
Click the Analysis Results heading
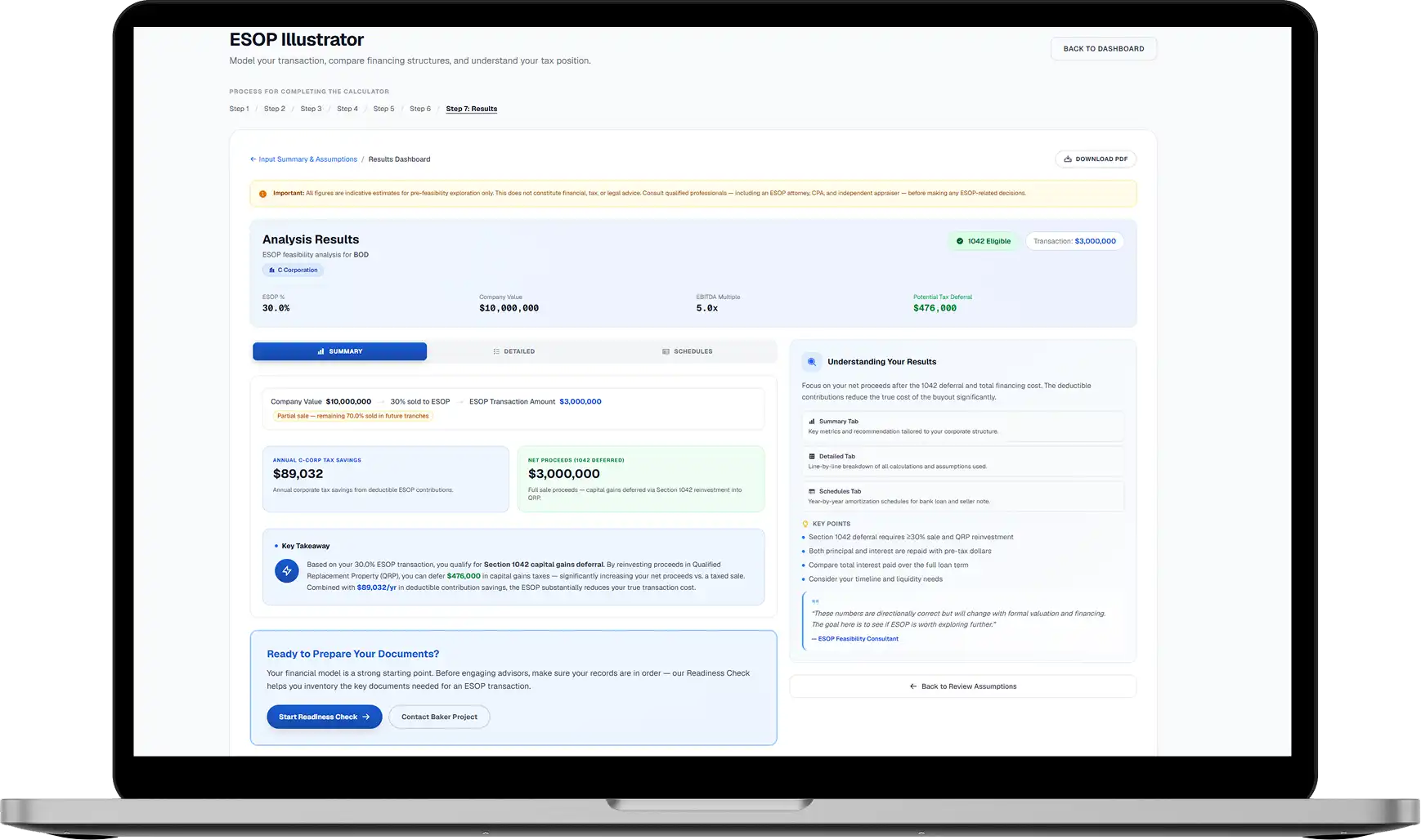click(311, 239)
